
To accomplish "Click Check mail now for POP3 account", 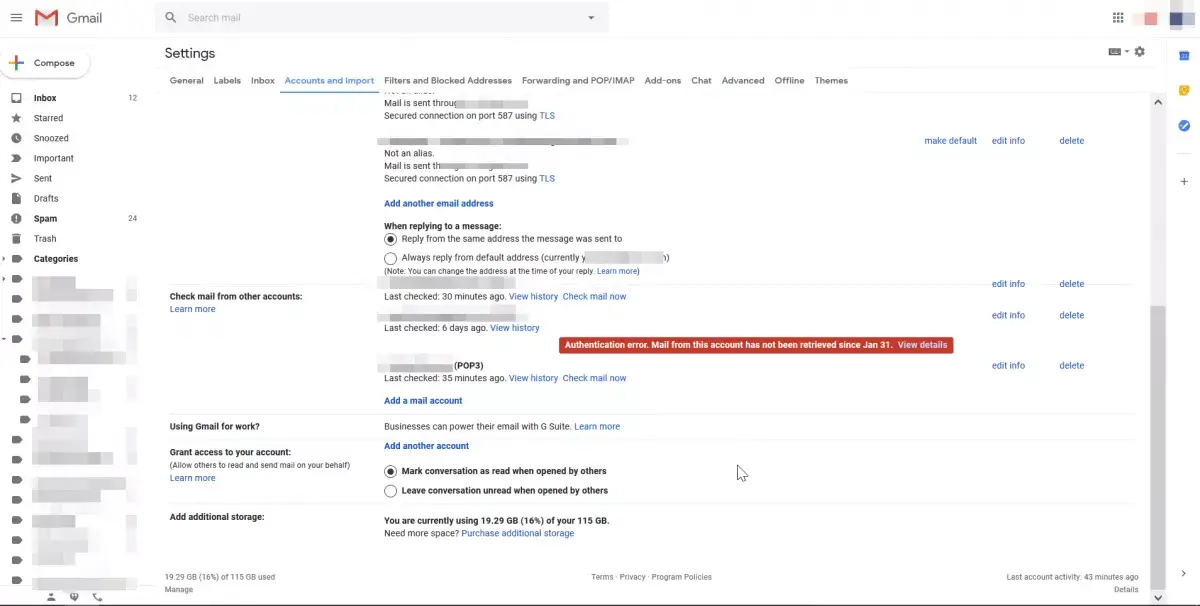I will pos(594,378).
